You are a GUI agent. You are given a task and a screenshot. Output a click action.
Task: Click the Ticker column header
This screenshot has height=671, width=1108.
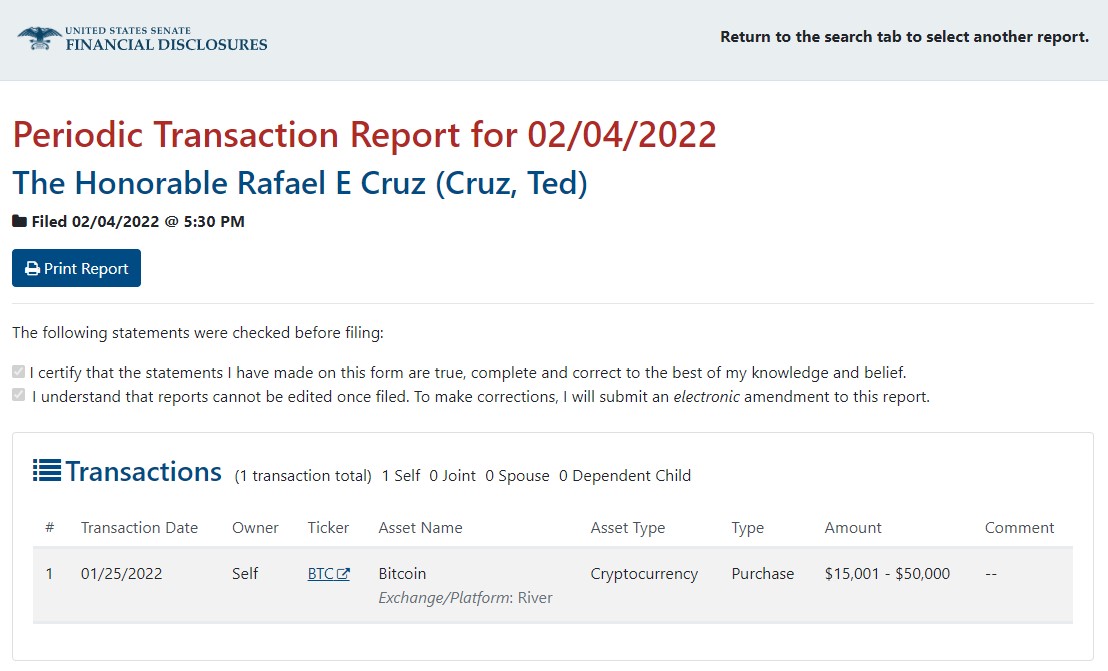pyautogui.click(x=328, y=528)
